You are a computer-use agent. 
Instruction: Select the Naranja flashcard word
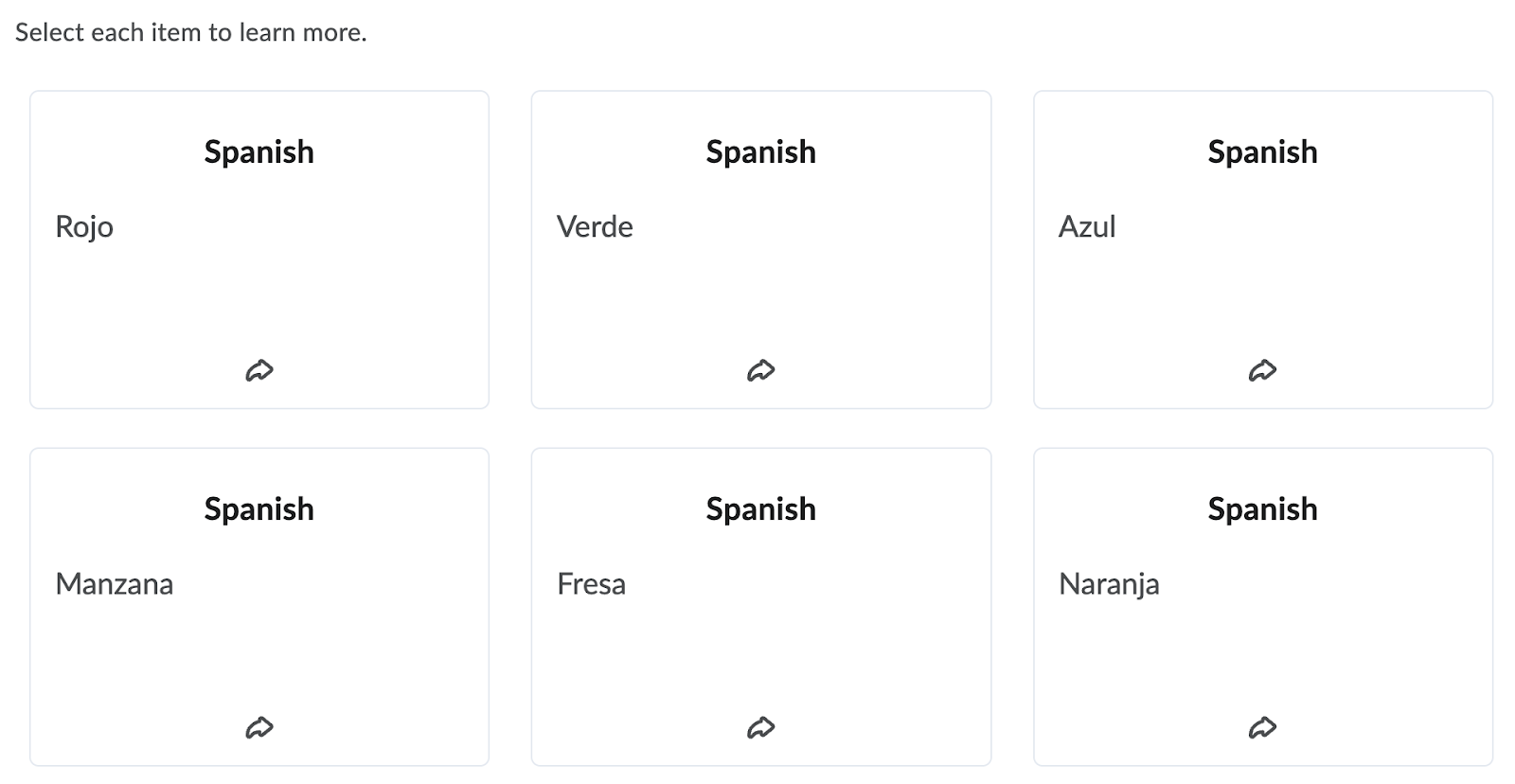1109,584
